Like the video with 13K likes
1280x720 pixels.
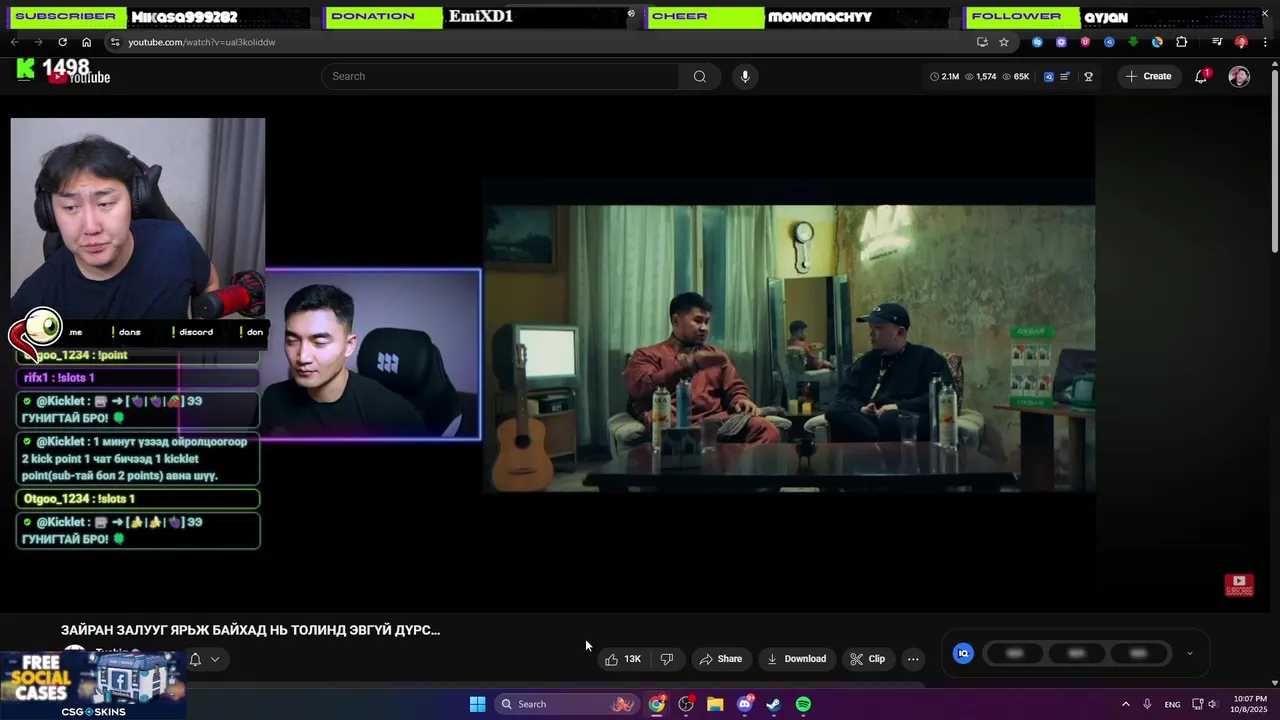622,659
